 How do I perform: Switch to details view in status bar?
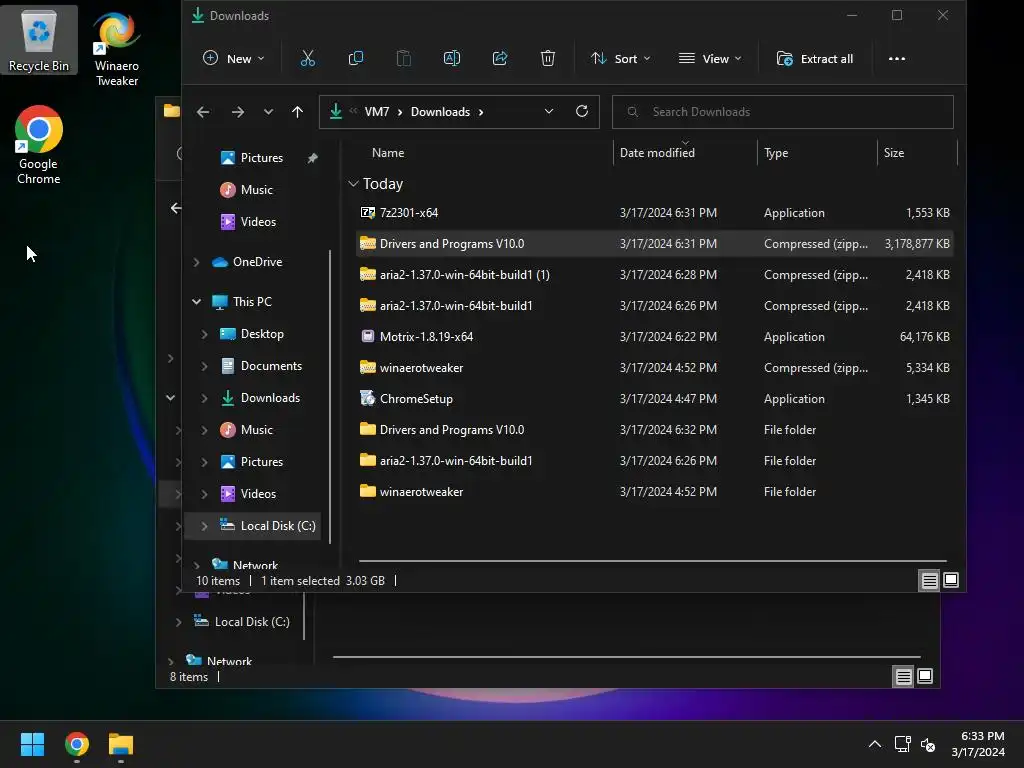pos(929,580)
